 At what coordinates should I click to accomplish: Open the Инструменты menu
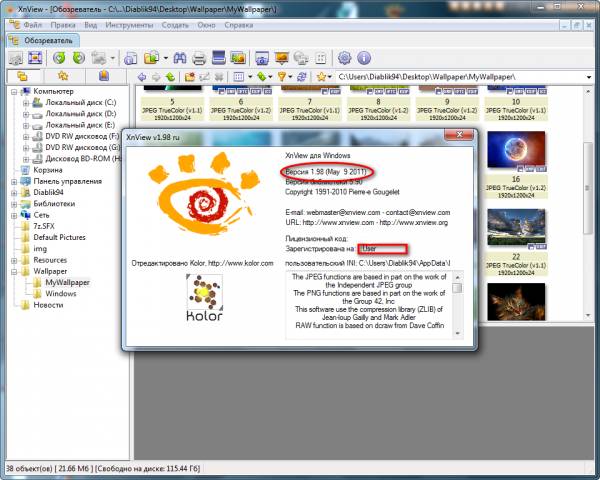(129, 25)
